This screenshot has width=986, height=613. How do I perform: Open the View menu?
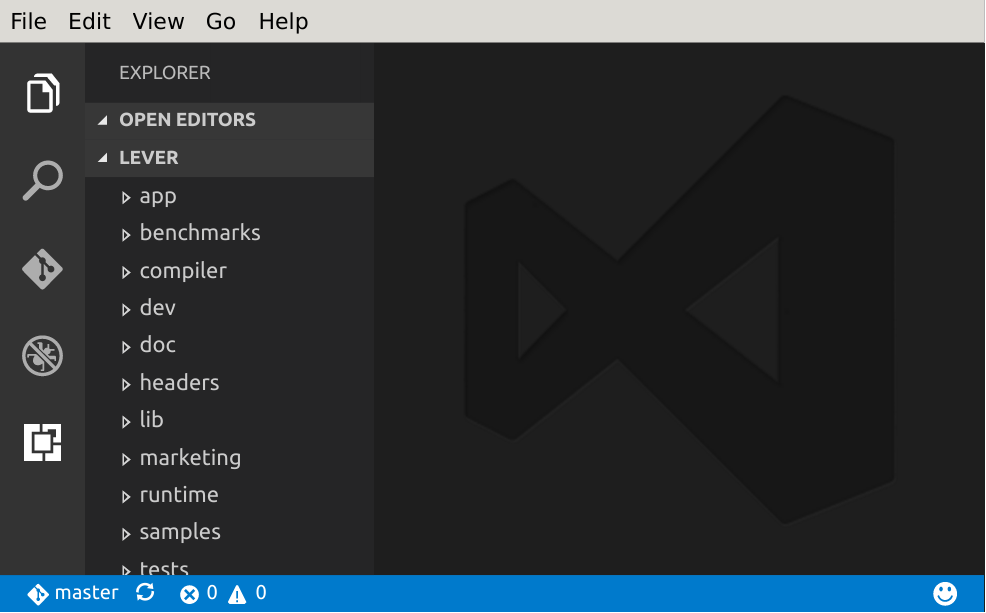[x=158, y=21]
